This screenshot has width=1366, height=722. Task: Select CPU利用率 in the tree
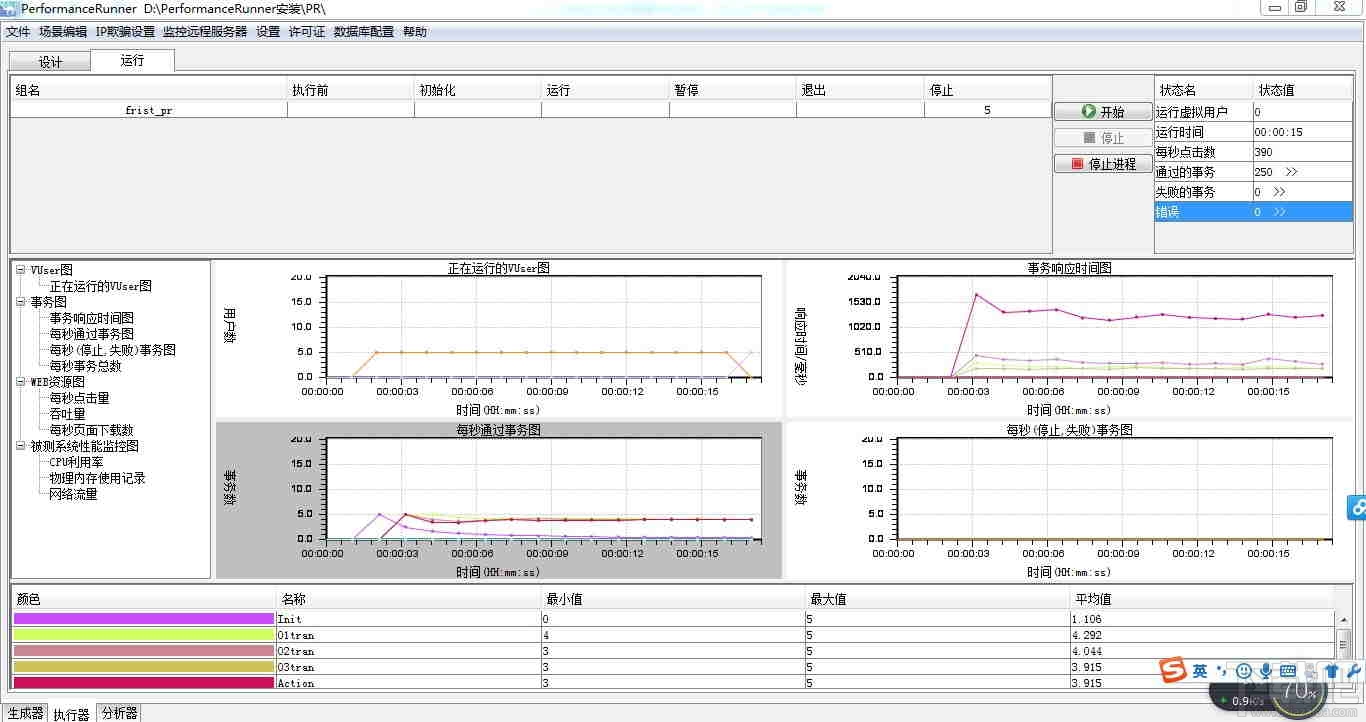click(x=77, y=462)
